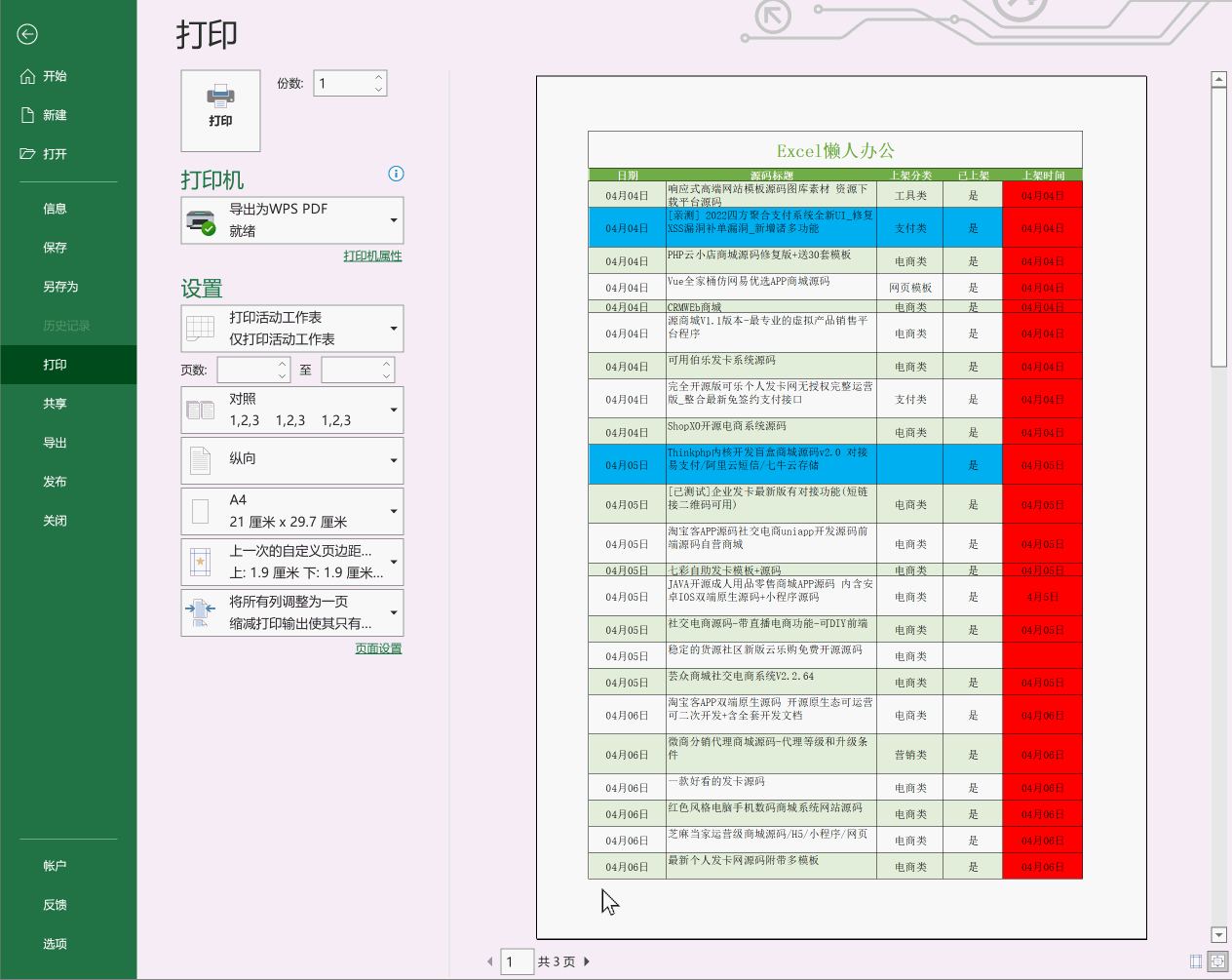The image size is (1232, 980).
Task: Increase copies count with up stepper
Action: 378,77
